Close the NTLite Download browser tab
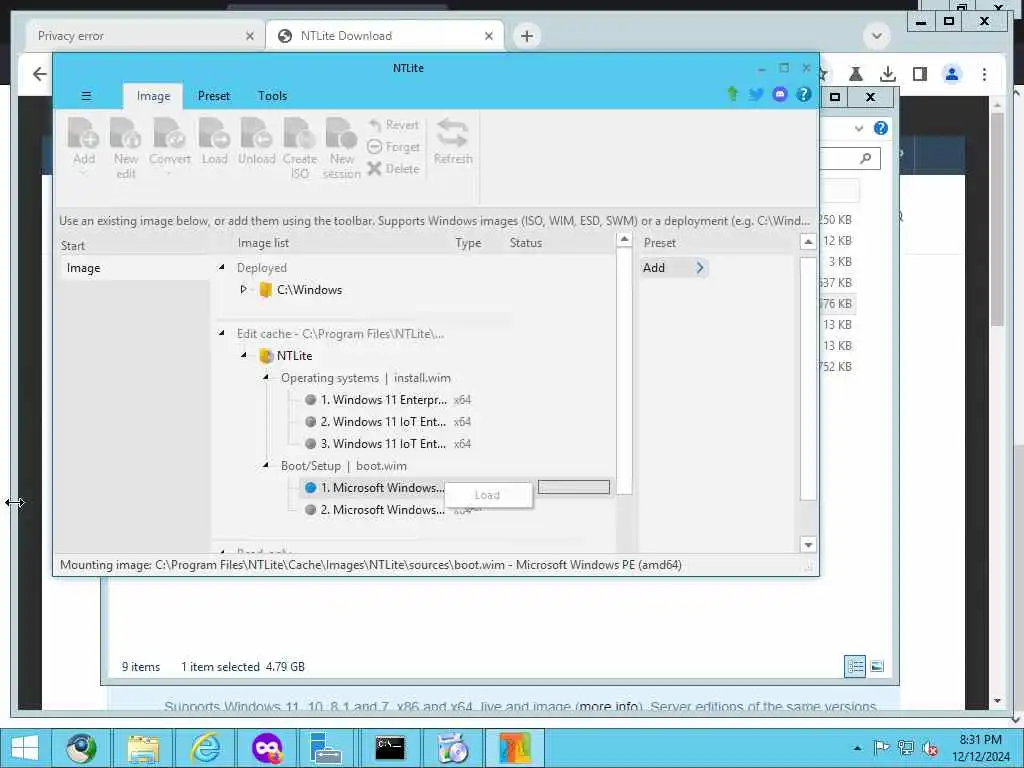The width and height of the screenshot is (1024, 768). (488, 37)
